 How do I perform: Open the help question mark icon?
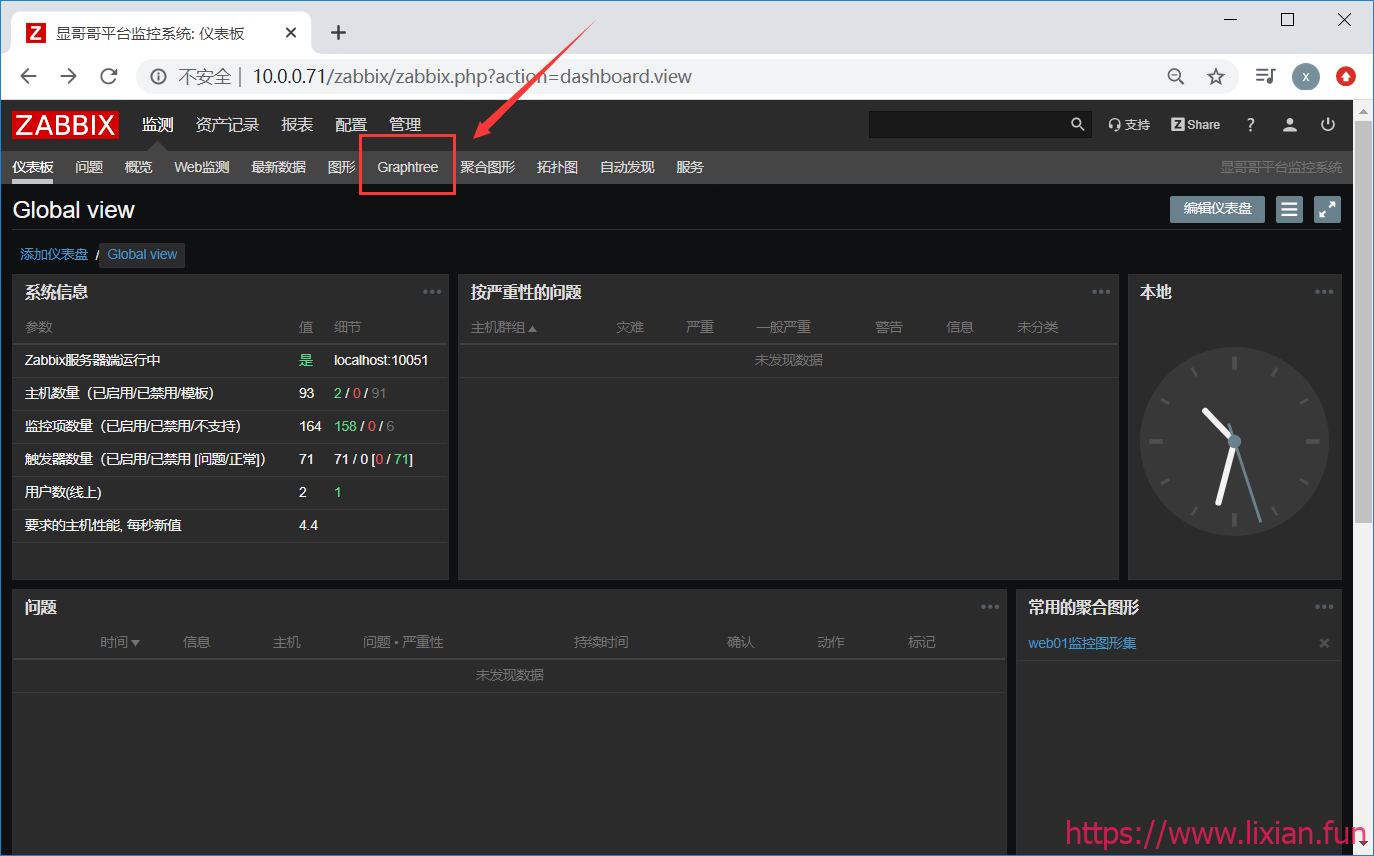(x=1250, y=125)
